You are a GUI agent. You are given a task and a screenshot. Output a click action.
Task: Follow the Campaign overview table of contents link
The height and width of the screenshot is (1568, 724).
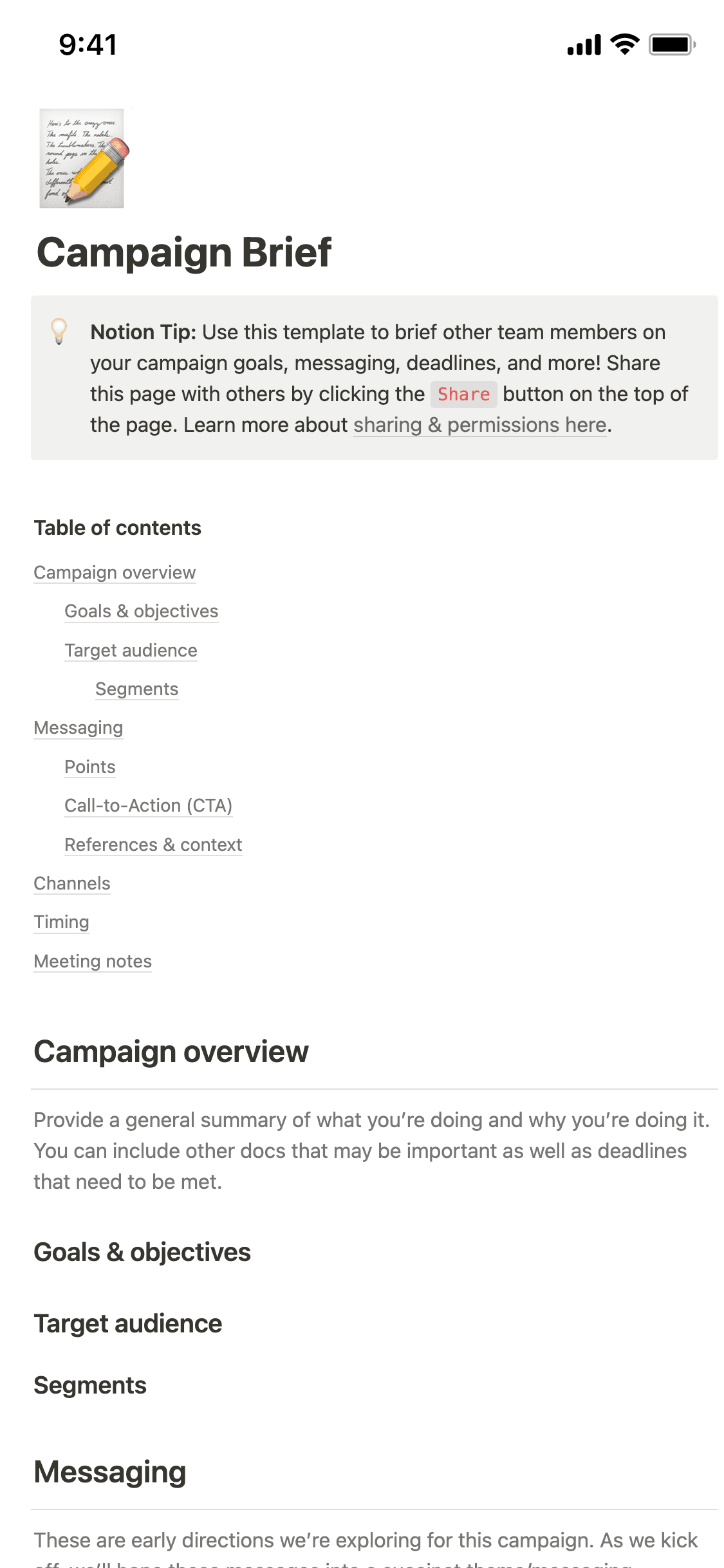pyautogui.click(x=115, y=572)
